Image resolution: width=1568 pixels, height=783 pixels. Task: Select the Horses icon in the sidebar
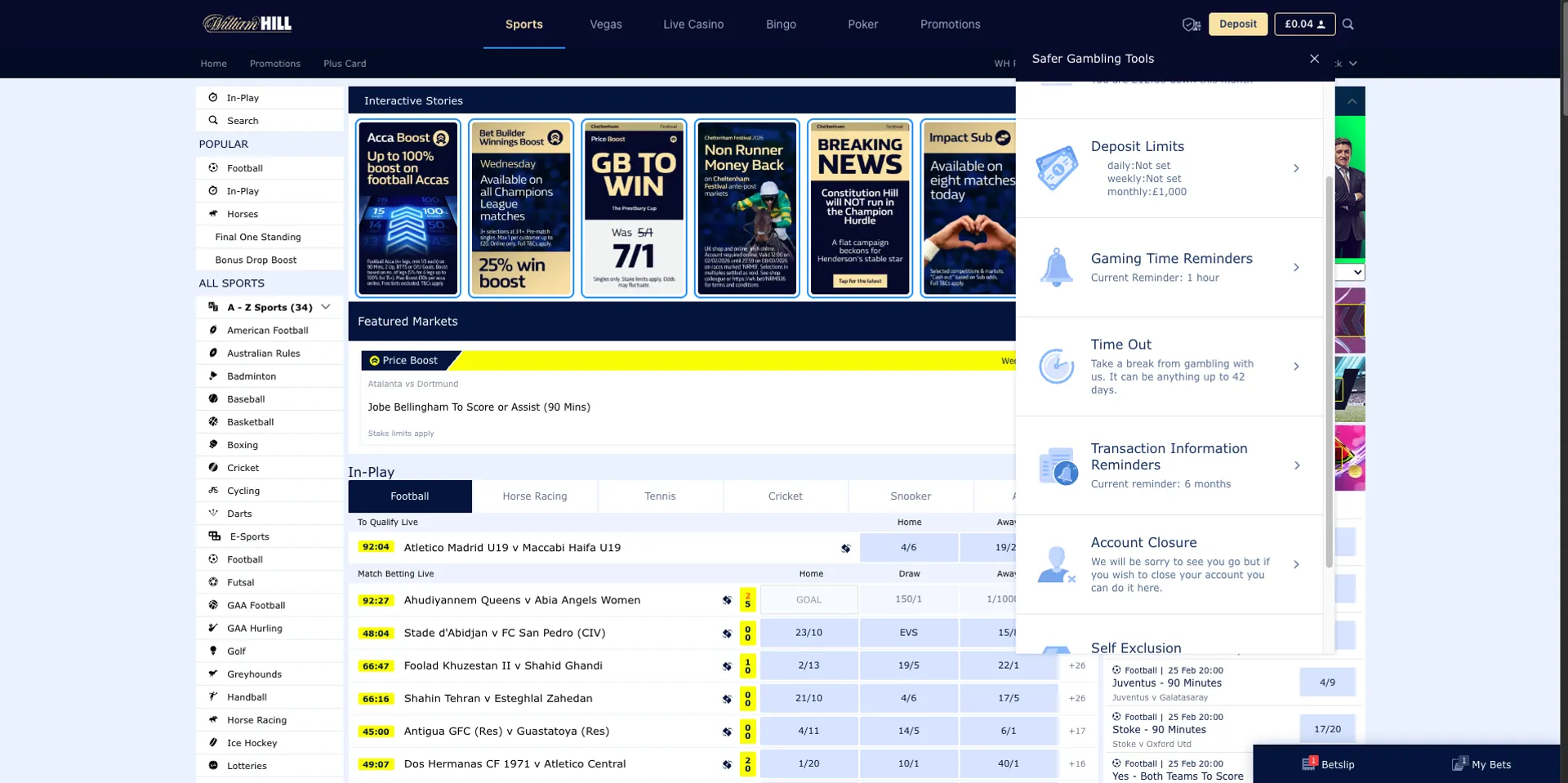click(212, 214)
